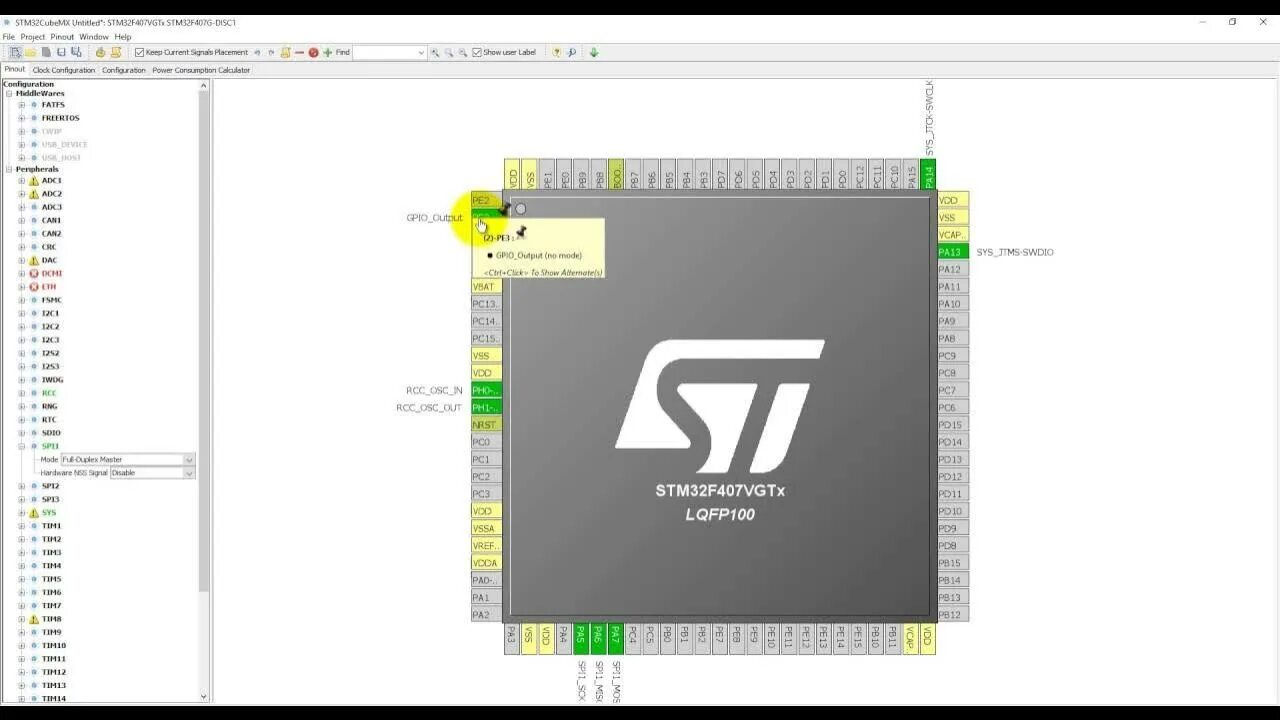Expand the FATFS tree node
This screenshot has width=1280, height=720.
coord(21,105)
